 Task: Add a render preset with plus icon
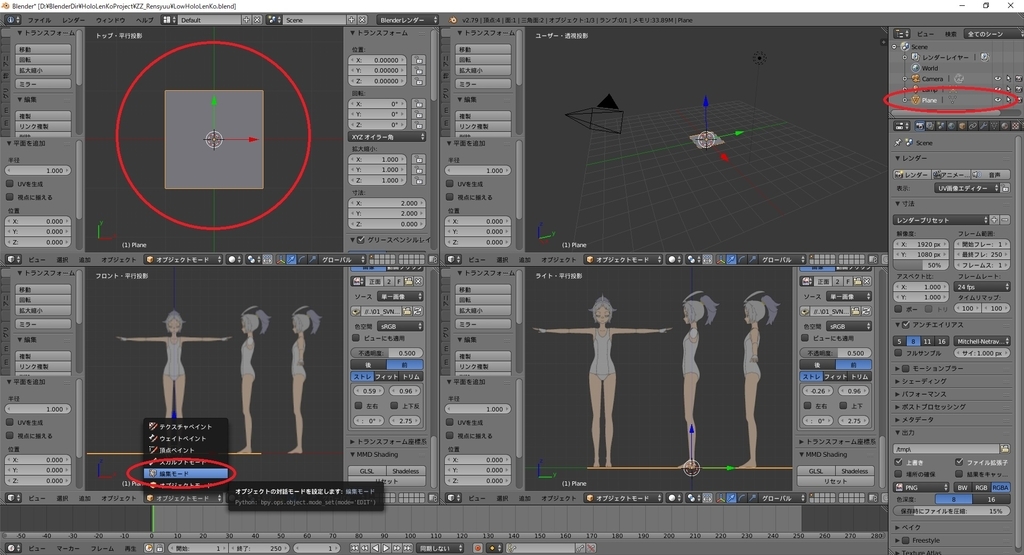click(x=994, y=220)
